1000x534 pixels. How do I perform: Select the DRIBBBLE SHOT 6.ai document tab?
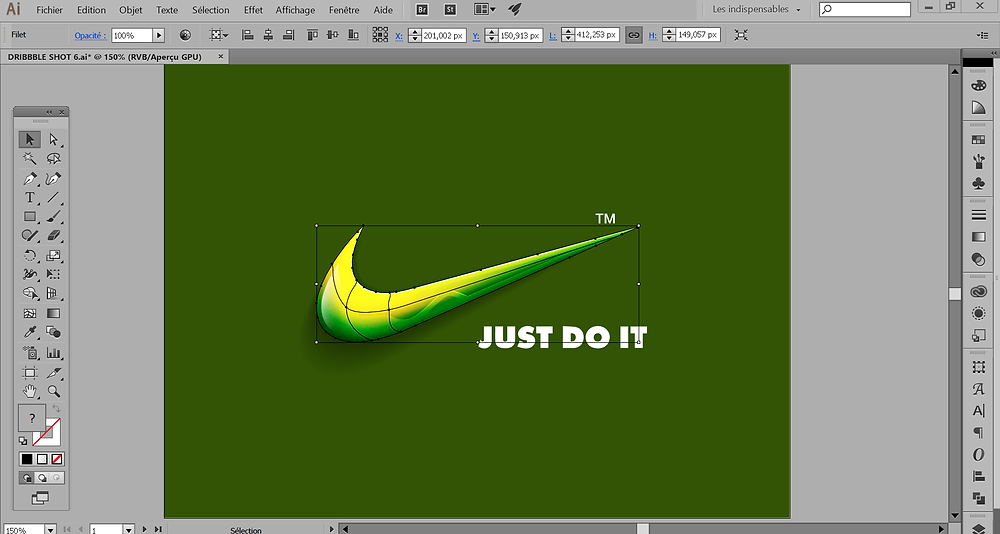coord(105,57)
